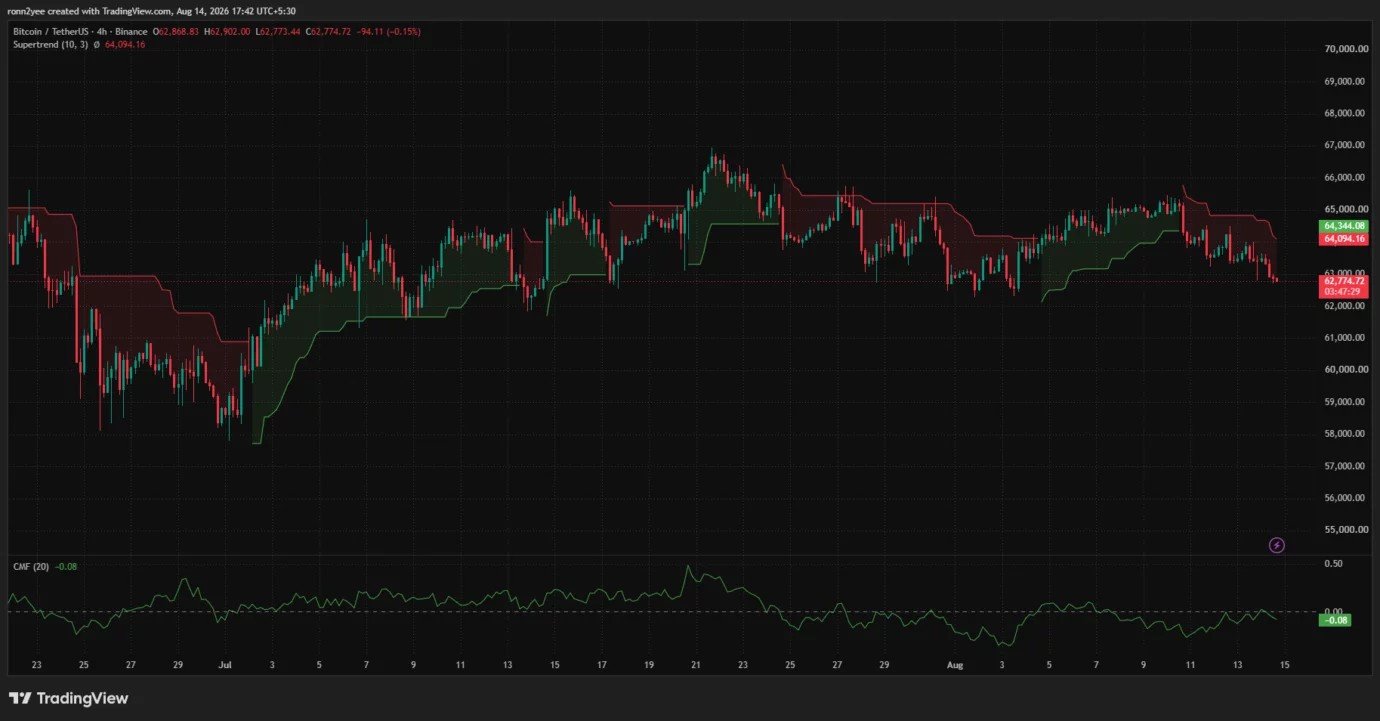Click the 0.50 level on CMF scale
This screenshot has width=1380, height=721.
1333,564
